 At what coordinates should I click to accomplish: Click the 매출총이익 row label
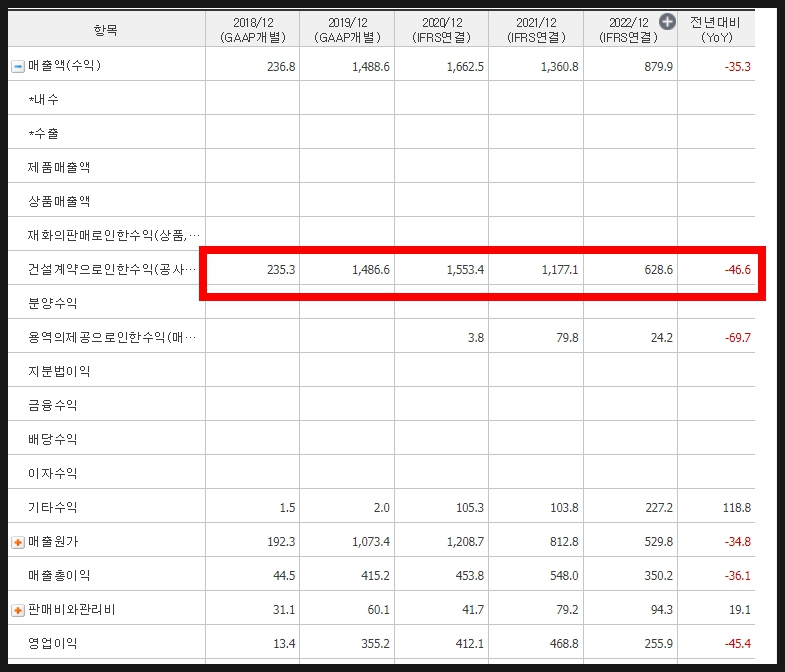point(59,575)
